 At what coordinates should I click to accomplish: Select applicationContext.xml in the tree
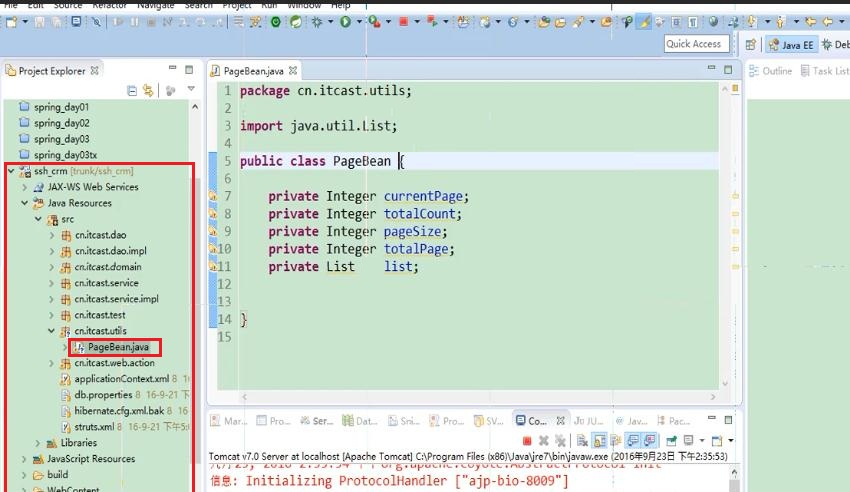[x=121, y=379]
